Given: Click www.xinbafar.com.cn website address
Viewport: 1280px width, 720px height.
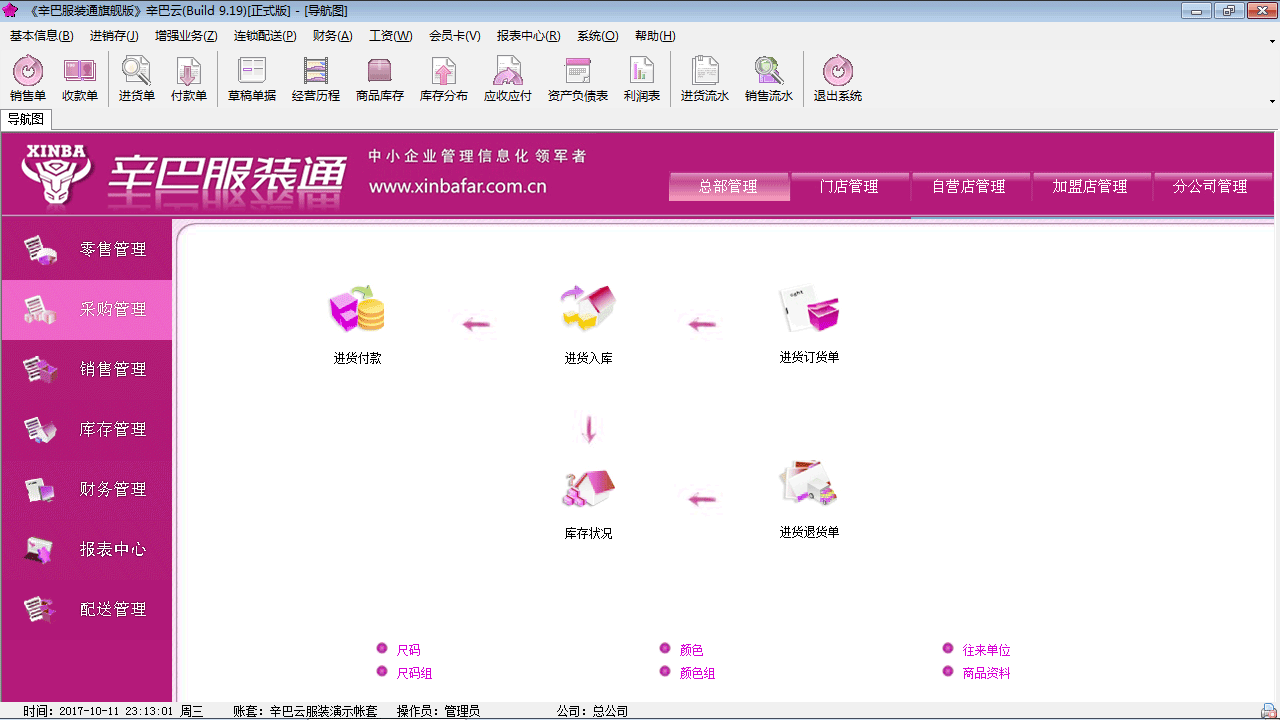Looking at the screenshot, I should coord(458,186).
